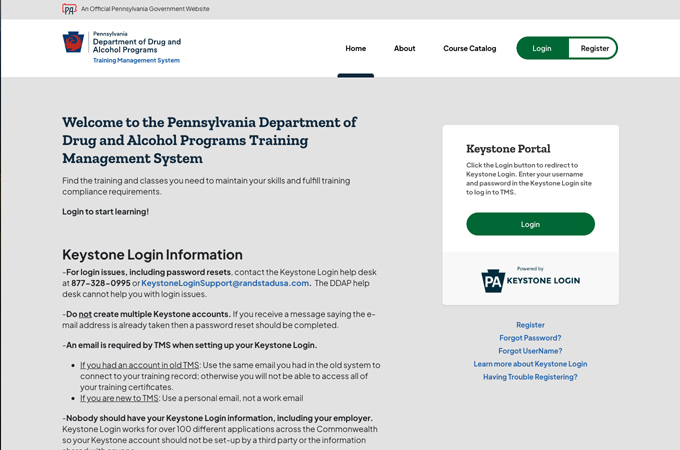This screenshot has height=450, width=680.
Task: Open the Register link under Keystone Portal
Action: click(530, 325)
